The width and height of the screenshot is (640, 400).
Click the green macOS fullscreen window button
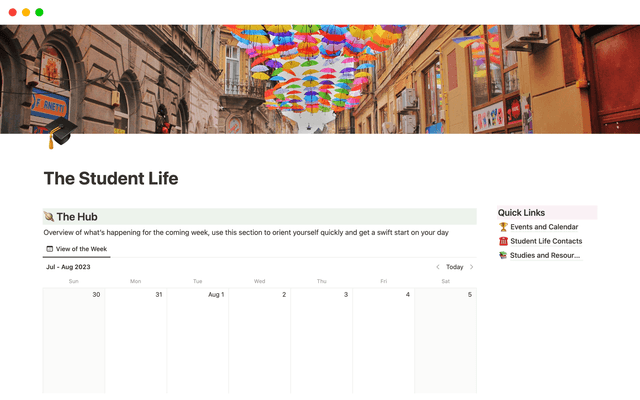click(x=39, y=12)
